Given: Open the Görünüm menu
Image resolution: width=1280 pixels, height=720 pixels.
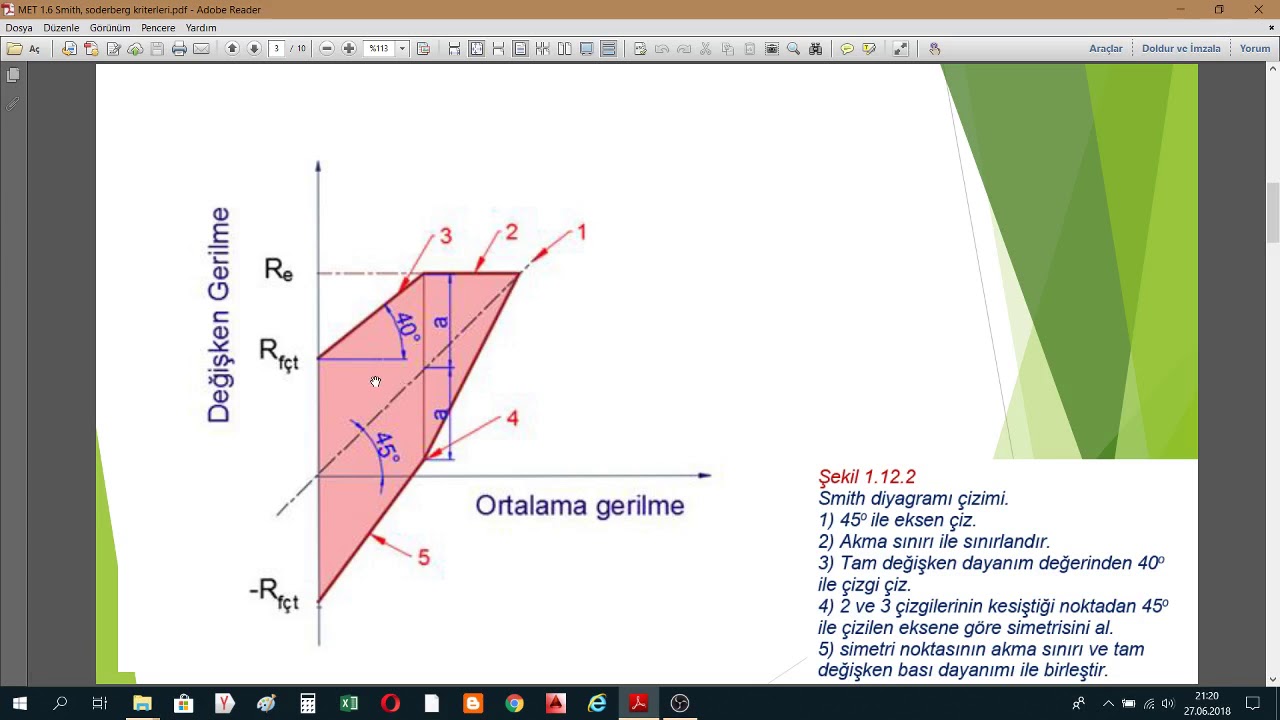Looking at the screenshot, I should 110,28.
